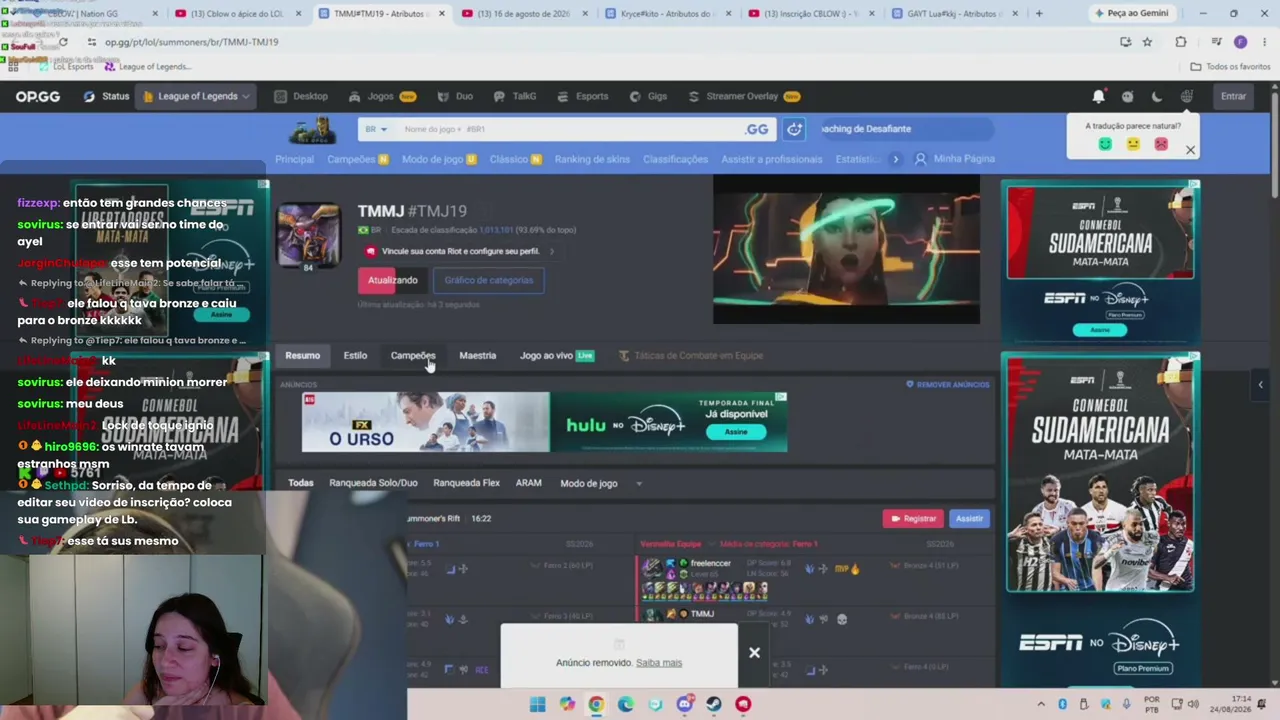Click Saiba mais link
1280x720 pixels.
[658, 663]
